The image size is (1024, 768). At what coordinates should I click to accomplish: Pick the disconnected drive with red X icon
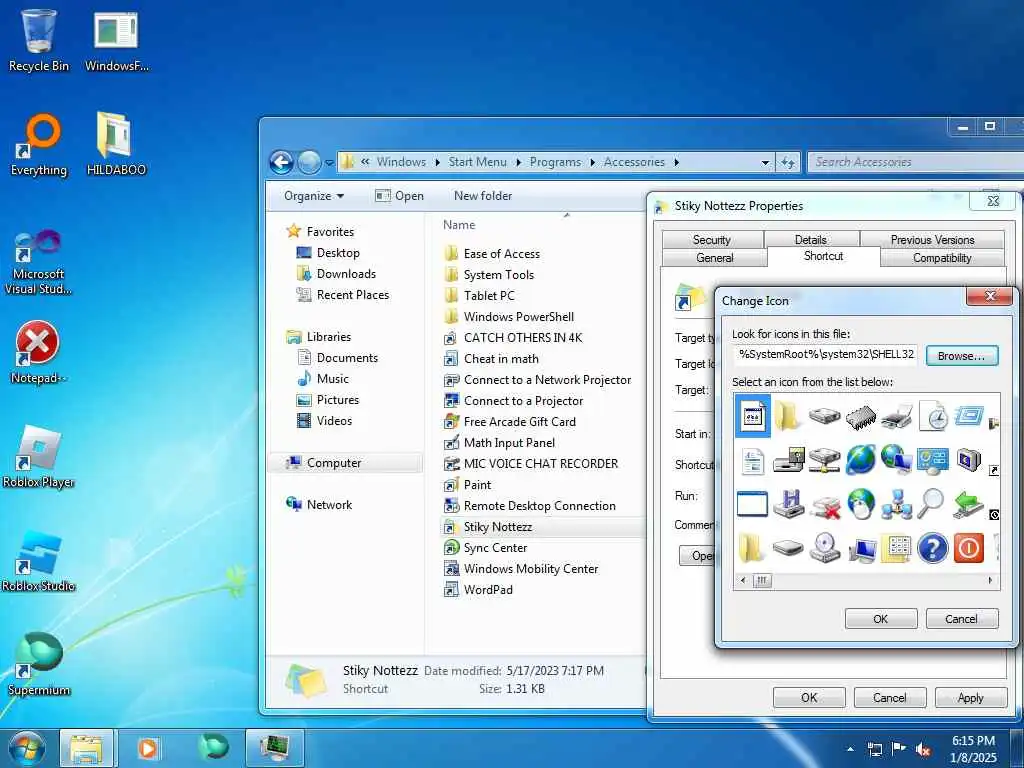[825, 505]
